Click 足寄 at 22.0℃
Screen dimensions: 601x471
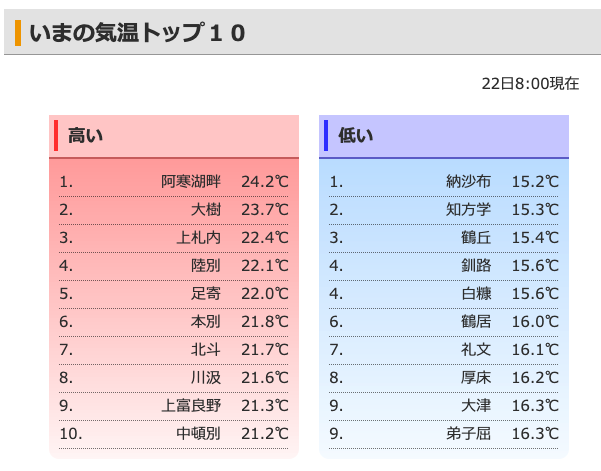pos(206,294)
